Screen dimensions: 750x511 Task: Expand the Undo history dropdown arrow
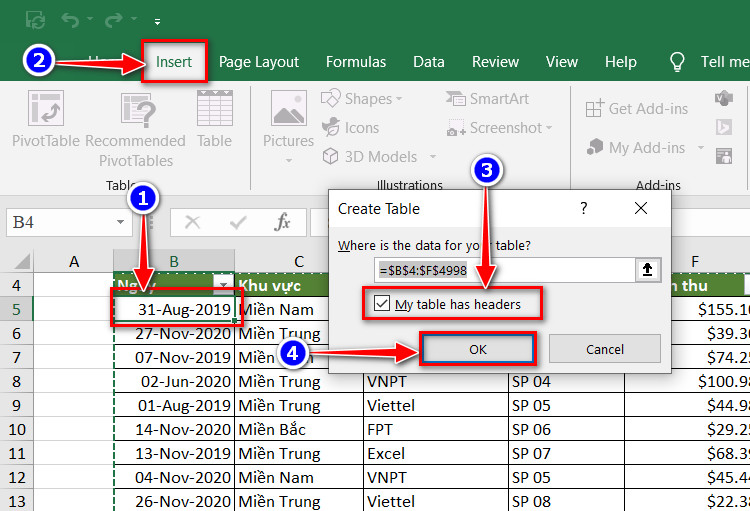pos(90,19)
